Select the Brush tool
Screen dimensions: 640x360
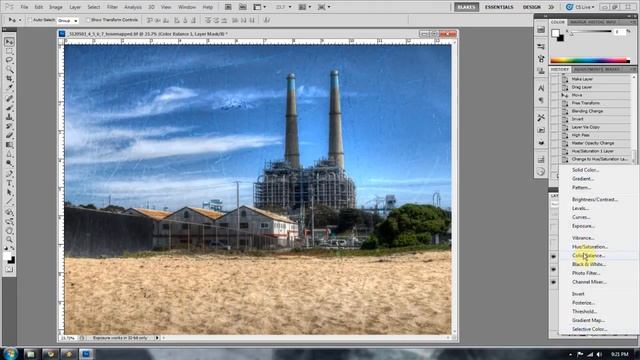[x=9, y=108]
